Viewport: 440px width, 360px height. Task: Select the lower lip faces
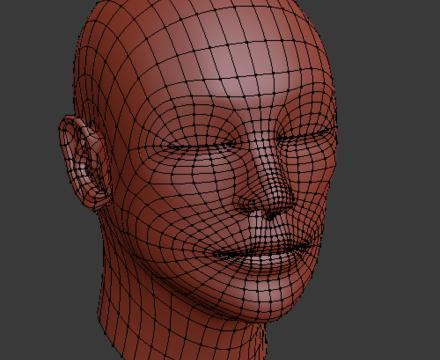(x=263, y=264)
